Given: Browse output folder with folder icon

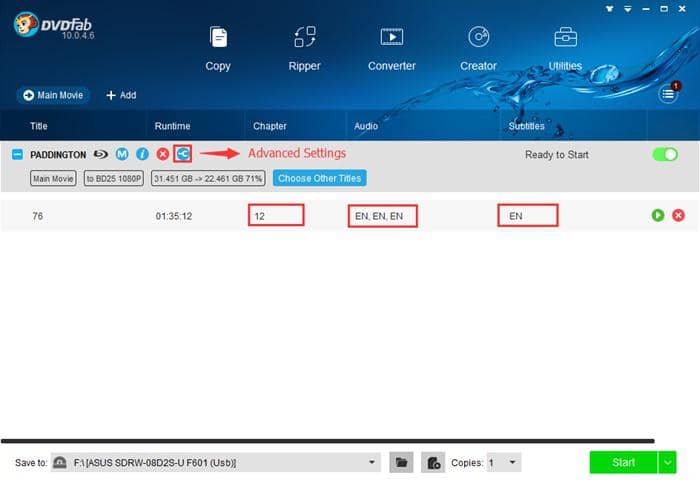Looking at the screenshot, I should [401, 462].
